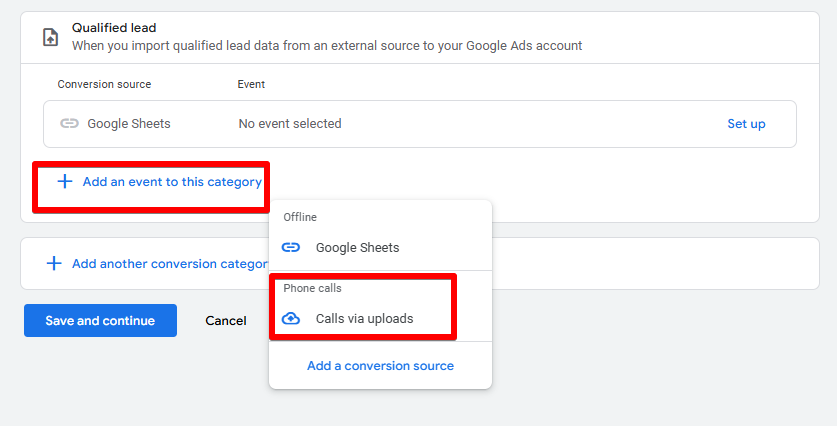
Task: Click the Cancel button
Action: 226,320
